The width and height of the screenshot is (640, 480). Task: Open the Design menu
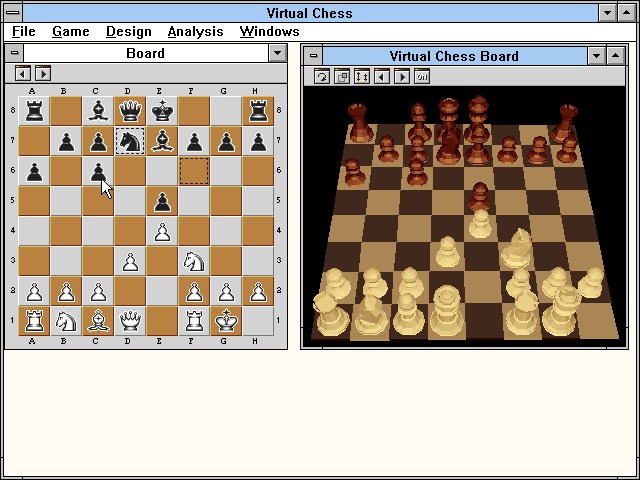pyautogui.click(x=129, y=31)
